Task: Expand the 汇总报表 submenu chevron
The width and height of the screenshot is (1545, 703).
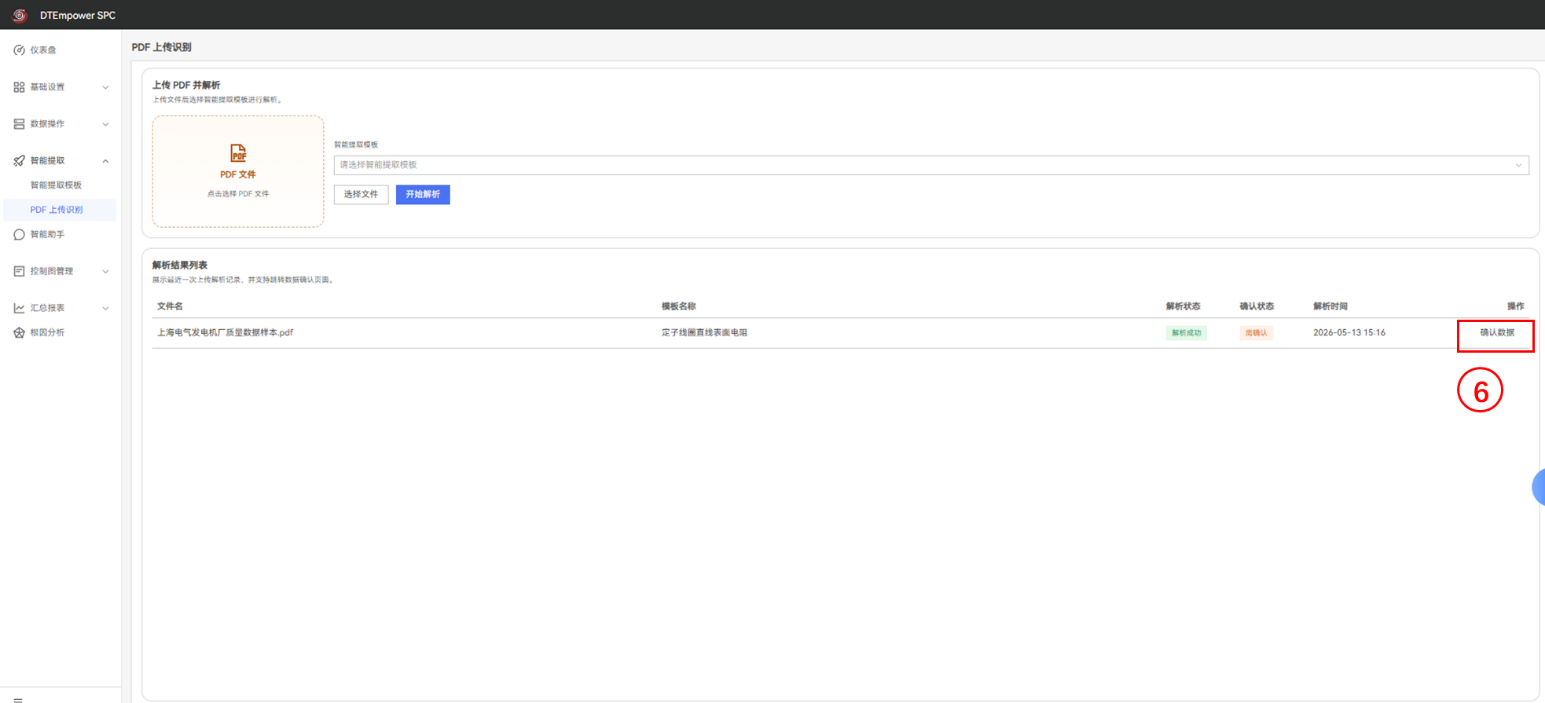Action: (106, 308)
